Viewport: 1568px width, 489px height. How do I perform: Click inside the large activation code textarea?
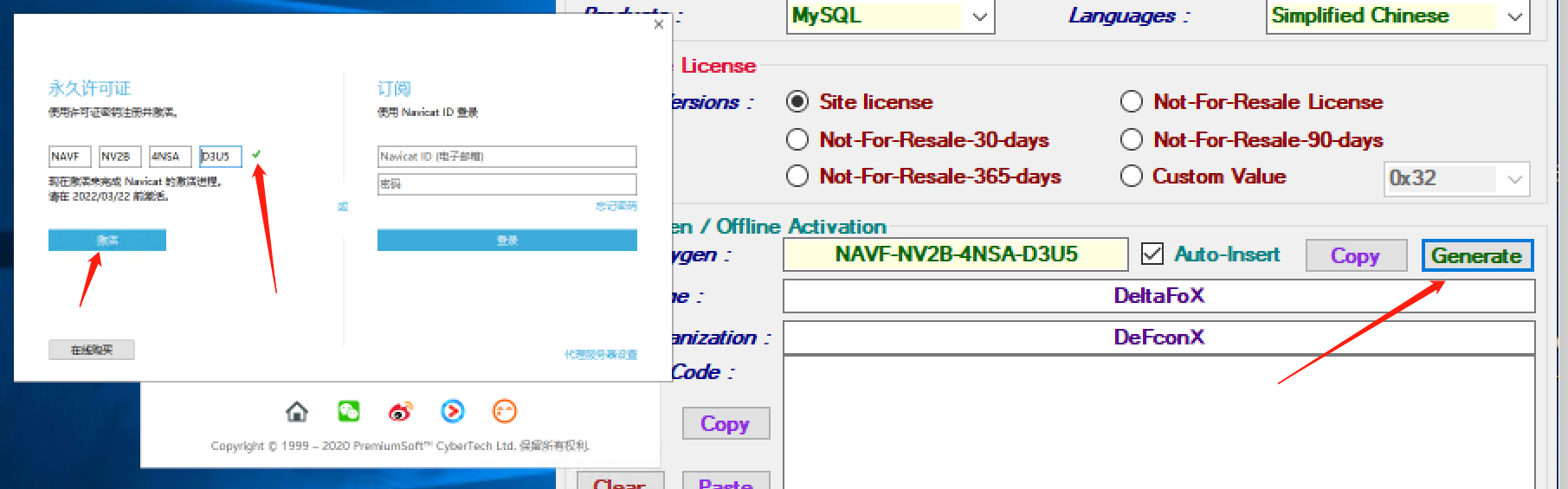1159,422
